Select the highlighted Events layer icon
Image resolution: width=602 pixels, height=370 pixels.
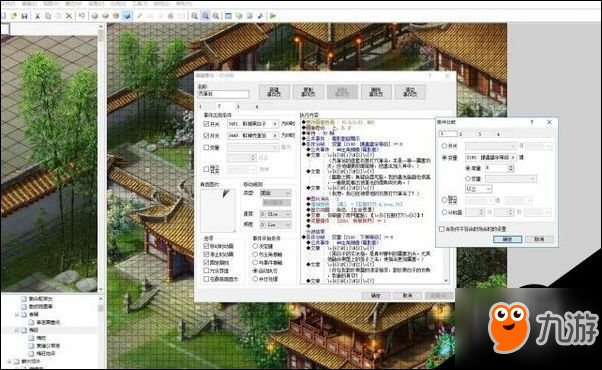tap(127, 16)
